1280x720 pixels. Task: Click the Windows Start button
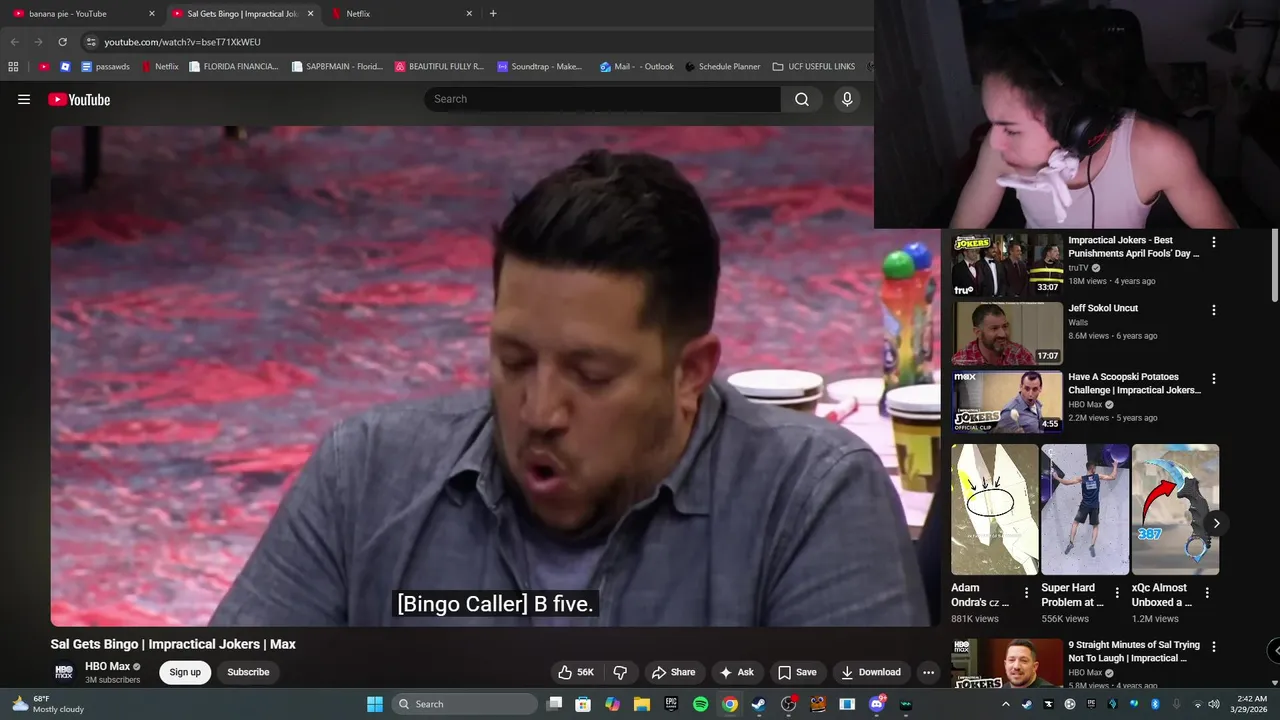click(375, 704)
